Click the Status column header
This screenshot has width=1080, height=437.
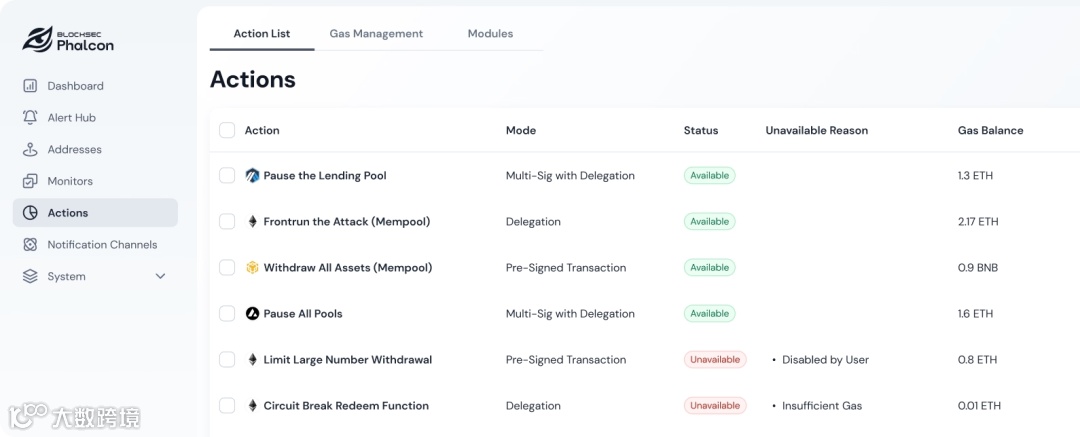point(701,130)
